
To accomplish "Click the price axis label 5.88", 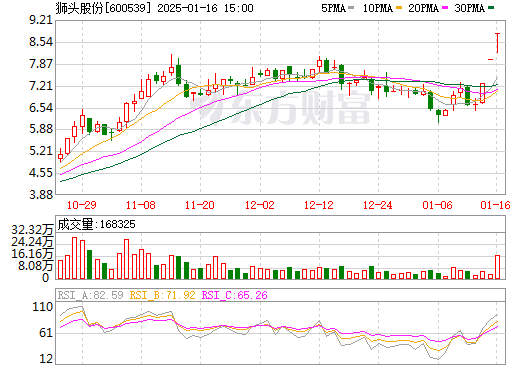I will (x=41, y=129).
